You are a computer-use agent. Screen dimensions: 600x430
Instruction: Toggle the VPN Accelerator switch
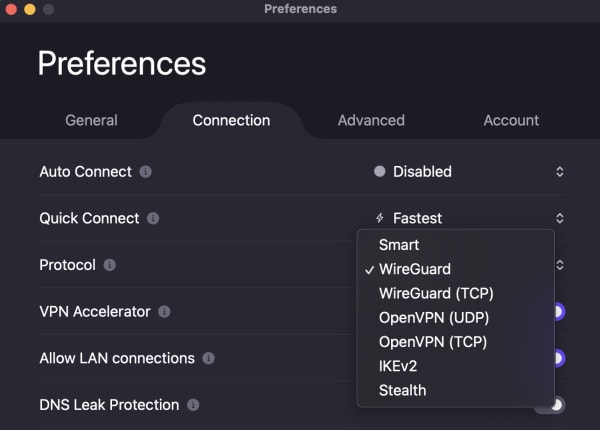[558, 312]
